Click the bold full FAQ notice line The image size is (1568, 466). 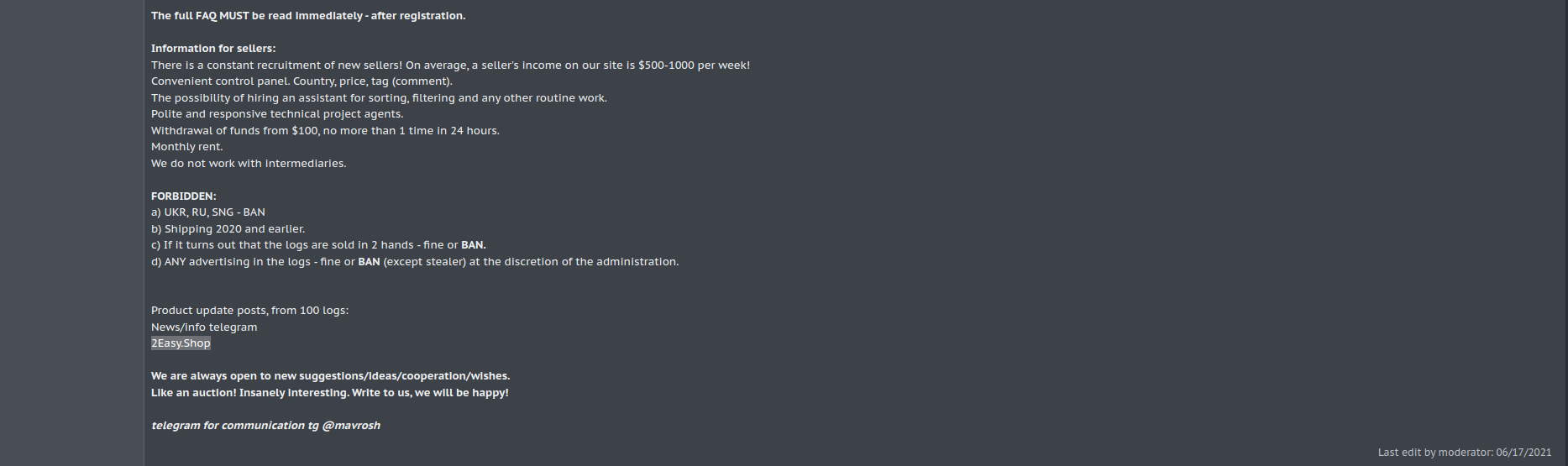pyautogui.click(x=307, y=16)
